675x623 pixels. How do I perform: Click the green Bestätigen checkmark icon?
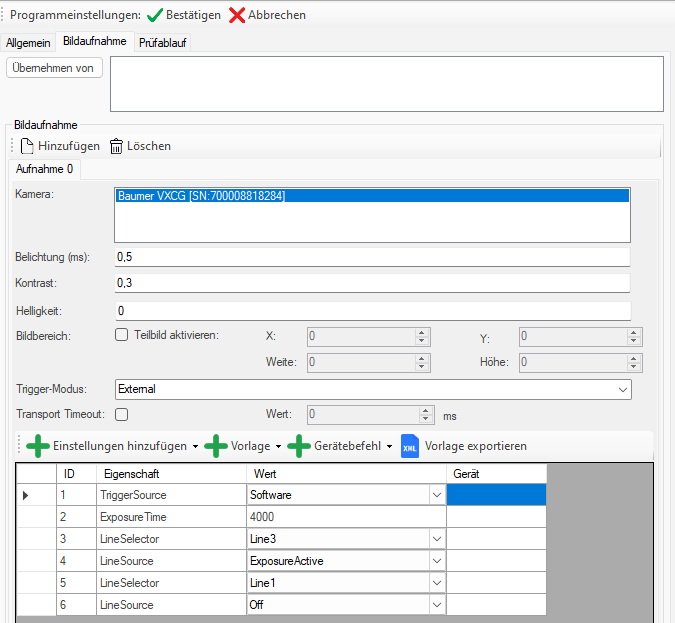157,15
